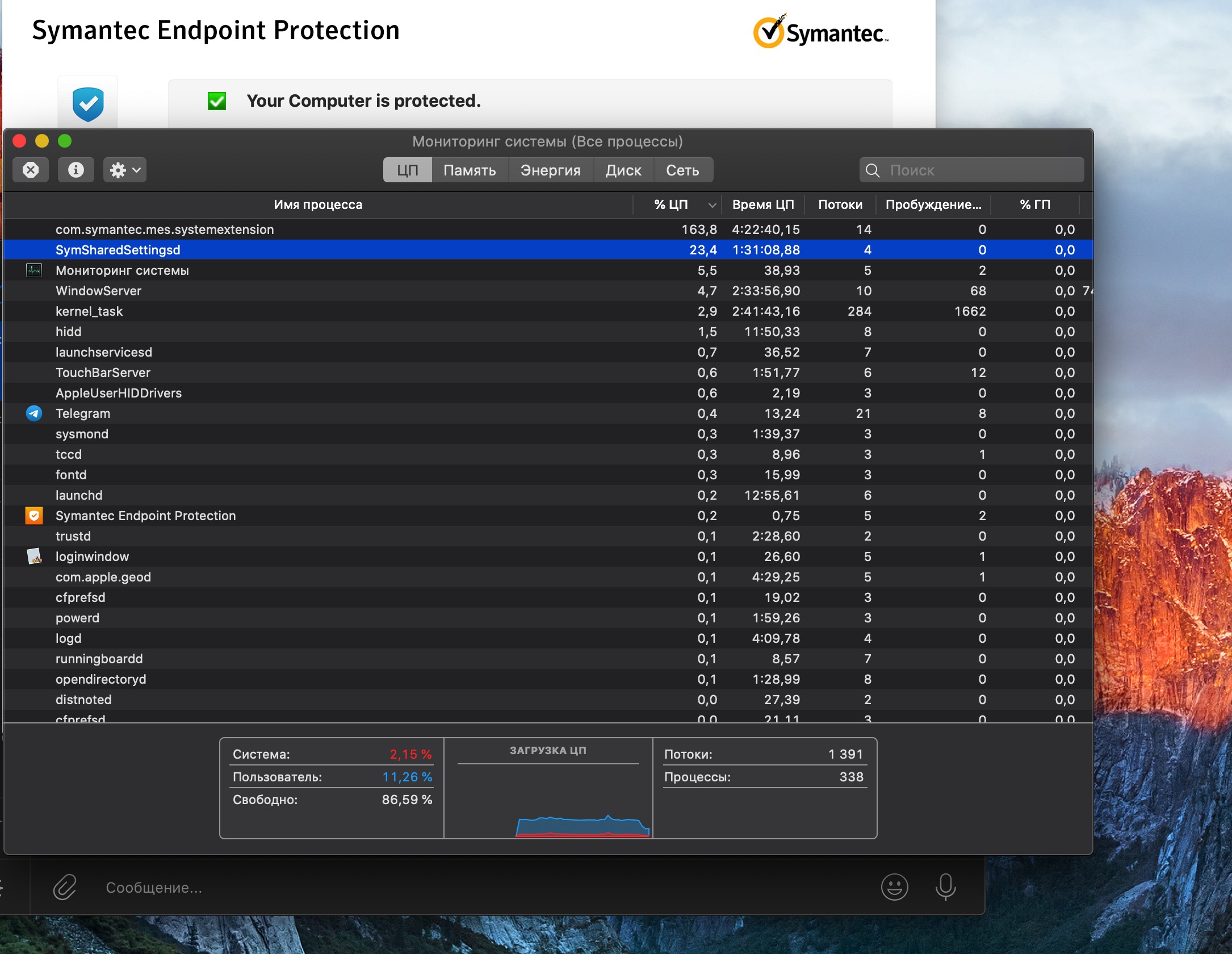The width and height of the screenshot is (1232, 954).
Task: Click the Пользователь 11,26 % statistic
Action: pyautogui.click(x=332, y=777)
